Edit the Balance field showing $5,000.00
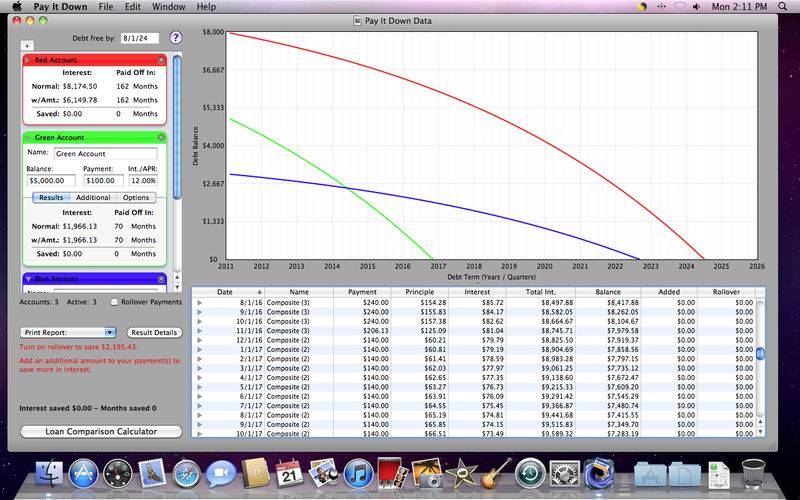Image resolution: width=800 pixels, height=500 pixels. [51, 181]
